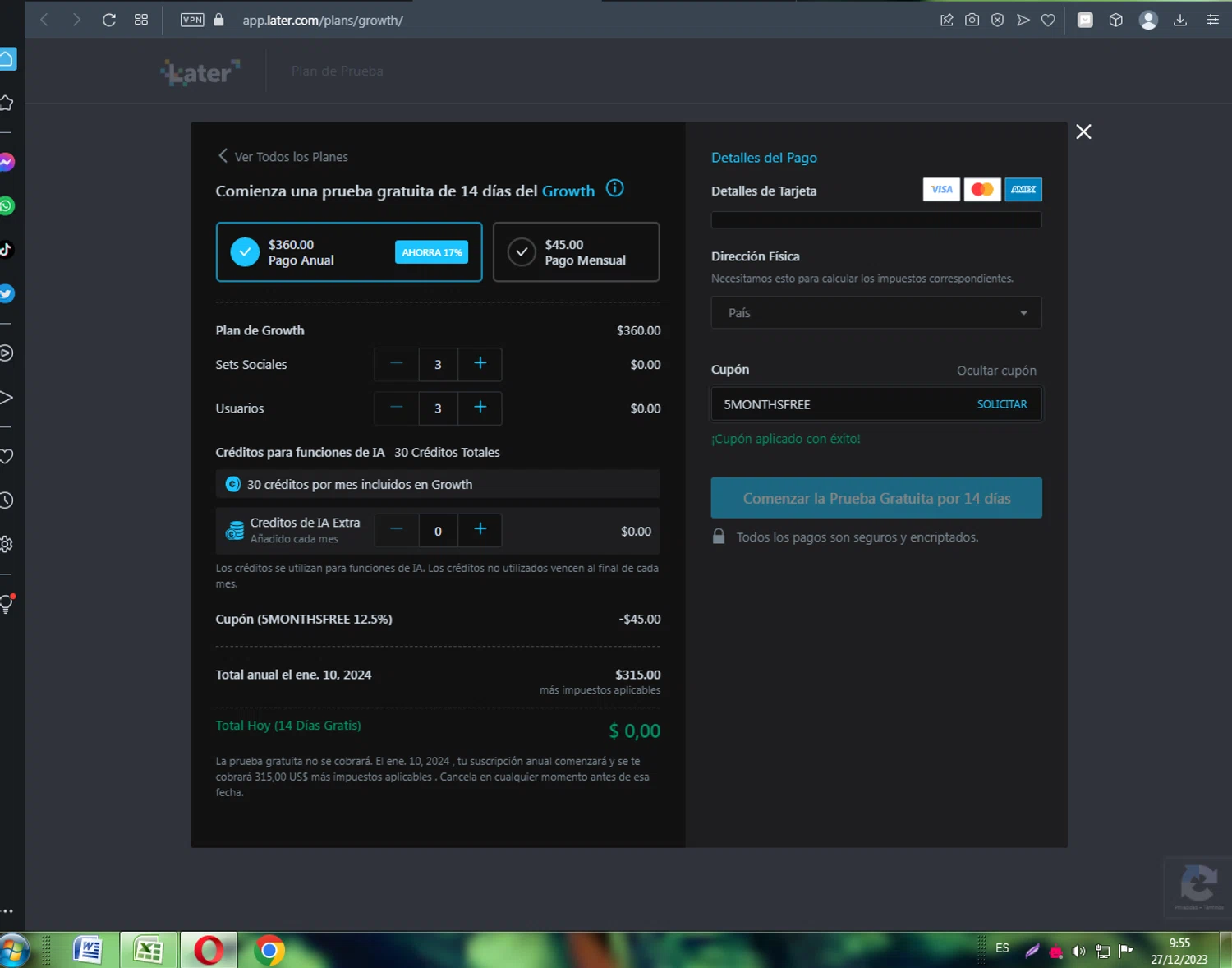Click the Growth plan info icon
Screen dimensions: 1232x968
[614, 188]
